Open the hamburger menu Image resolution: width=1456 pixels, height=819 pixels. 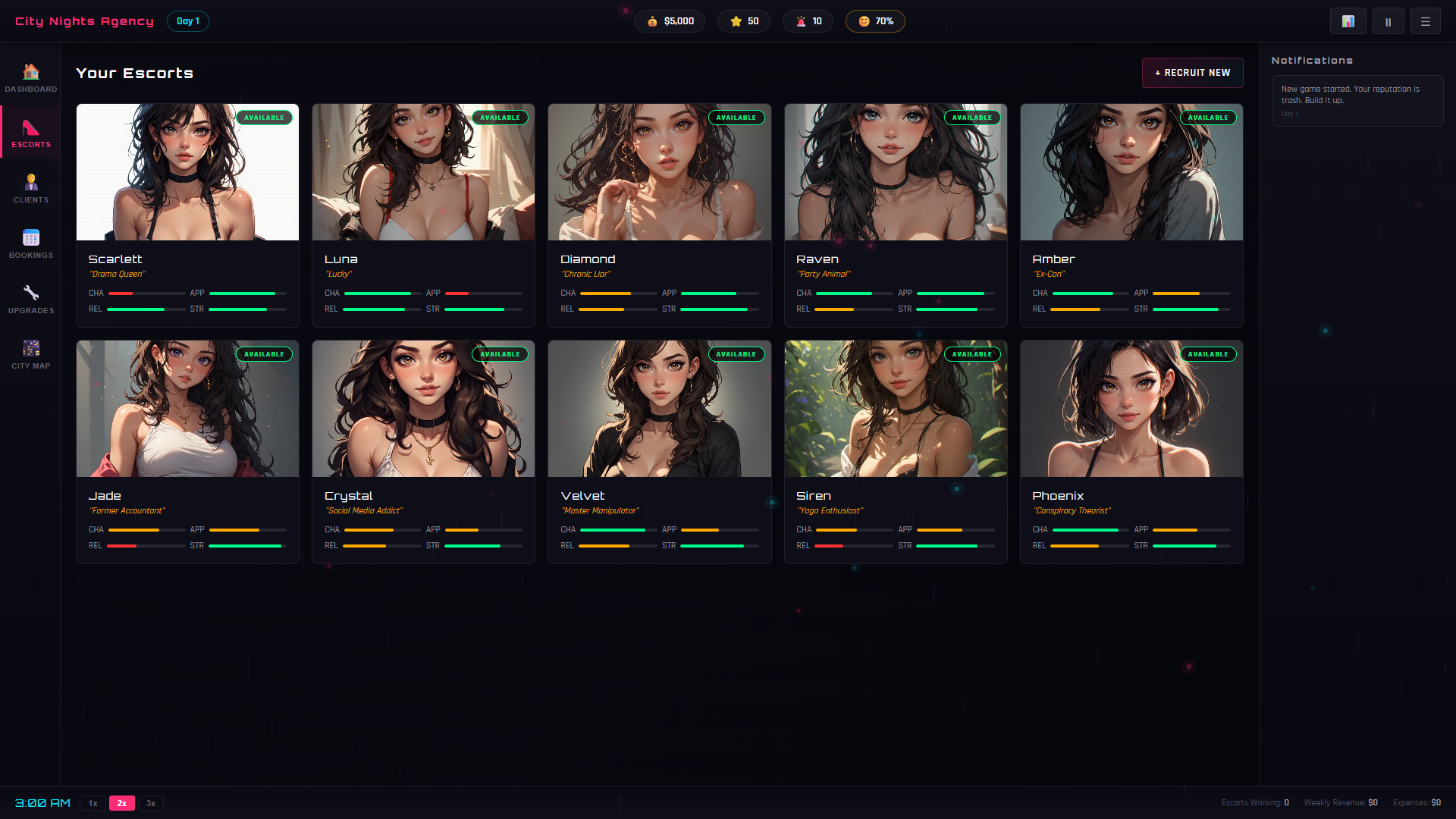1425,21
